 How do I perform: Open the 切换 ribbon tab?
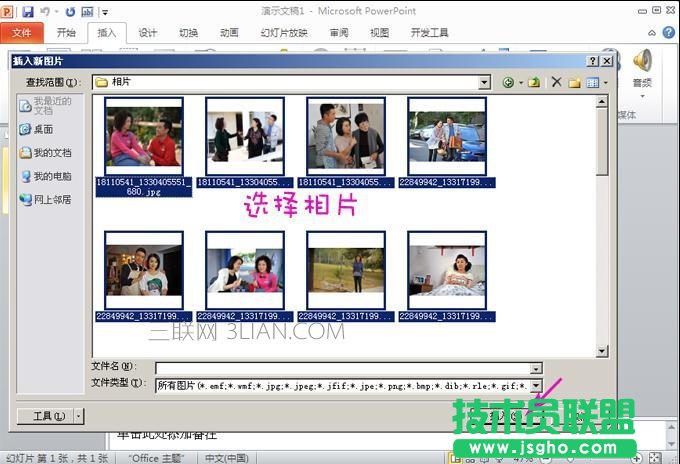point(188,33)
